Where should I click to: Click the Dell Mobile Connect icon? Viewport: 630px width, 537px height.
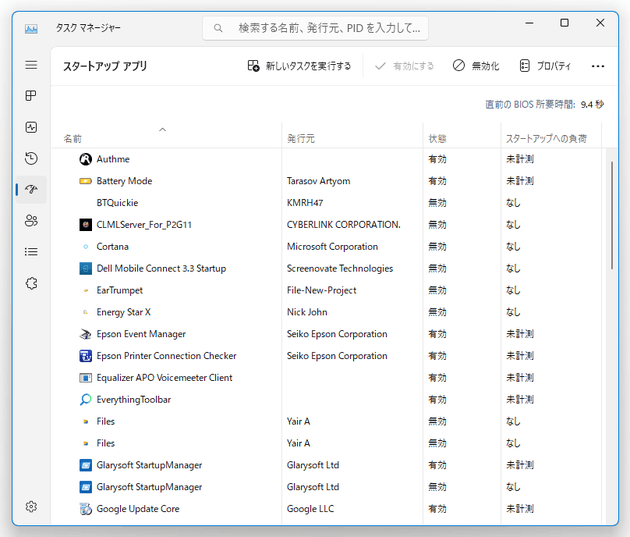(86, 268)
